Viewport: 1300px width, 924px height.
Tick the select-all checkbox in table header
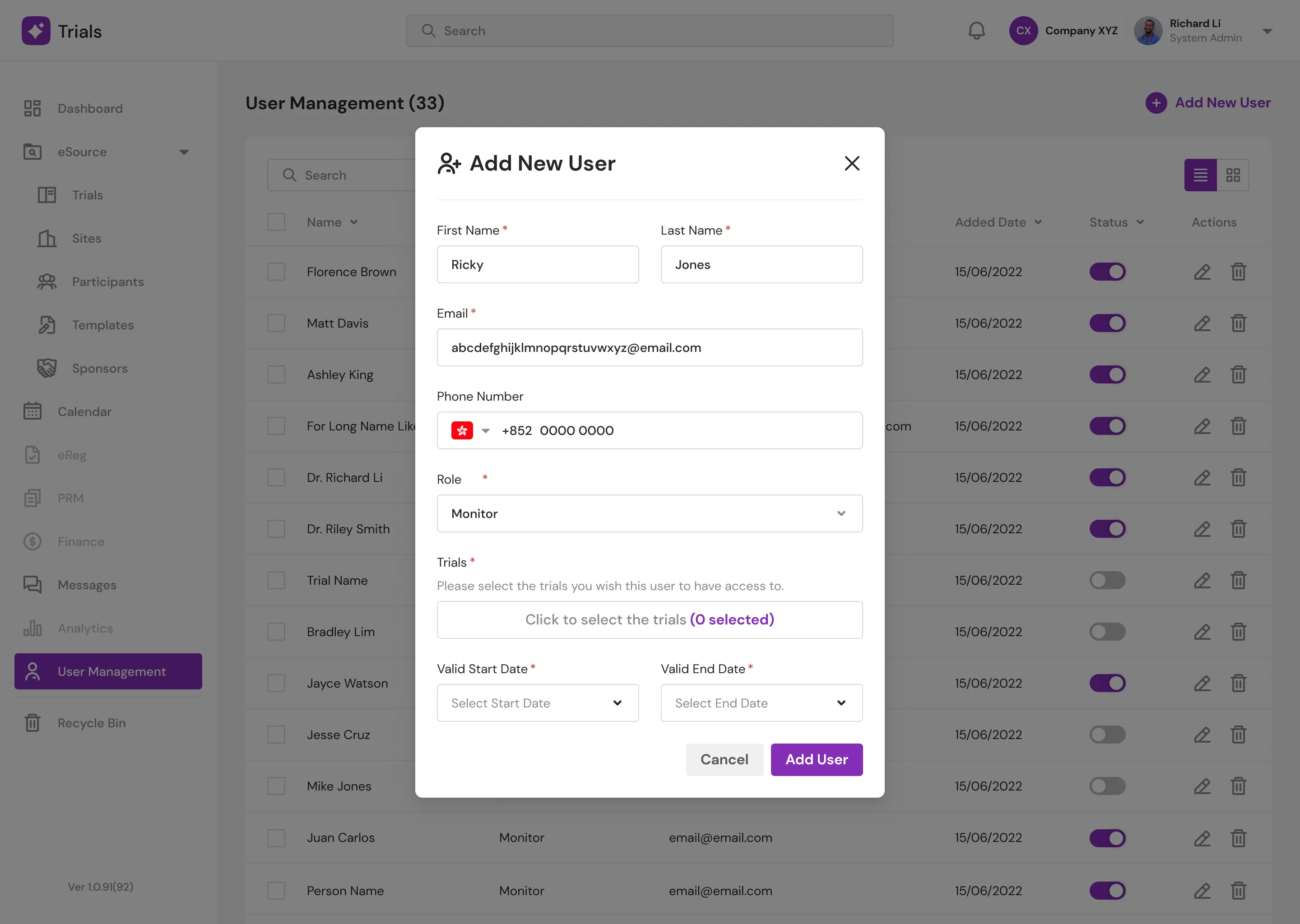pyautogui.click(x=276, y=222)
